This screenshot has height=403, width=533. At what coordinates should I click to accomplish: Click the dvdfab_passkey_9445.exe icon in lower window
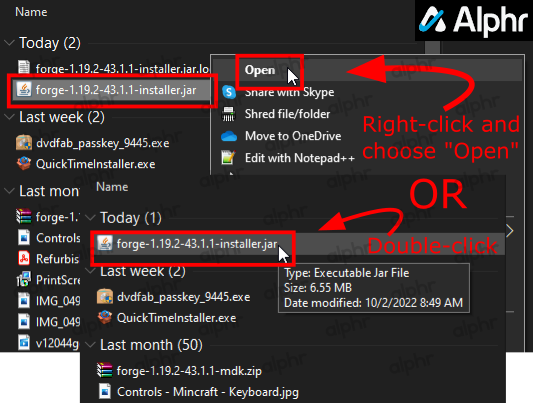105,297
